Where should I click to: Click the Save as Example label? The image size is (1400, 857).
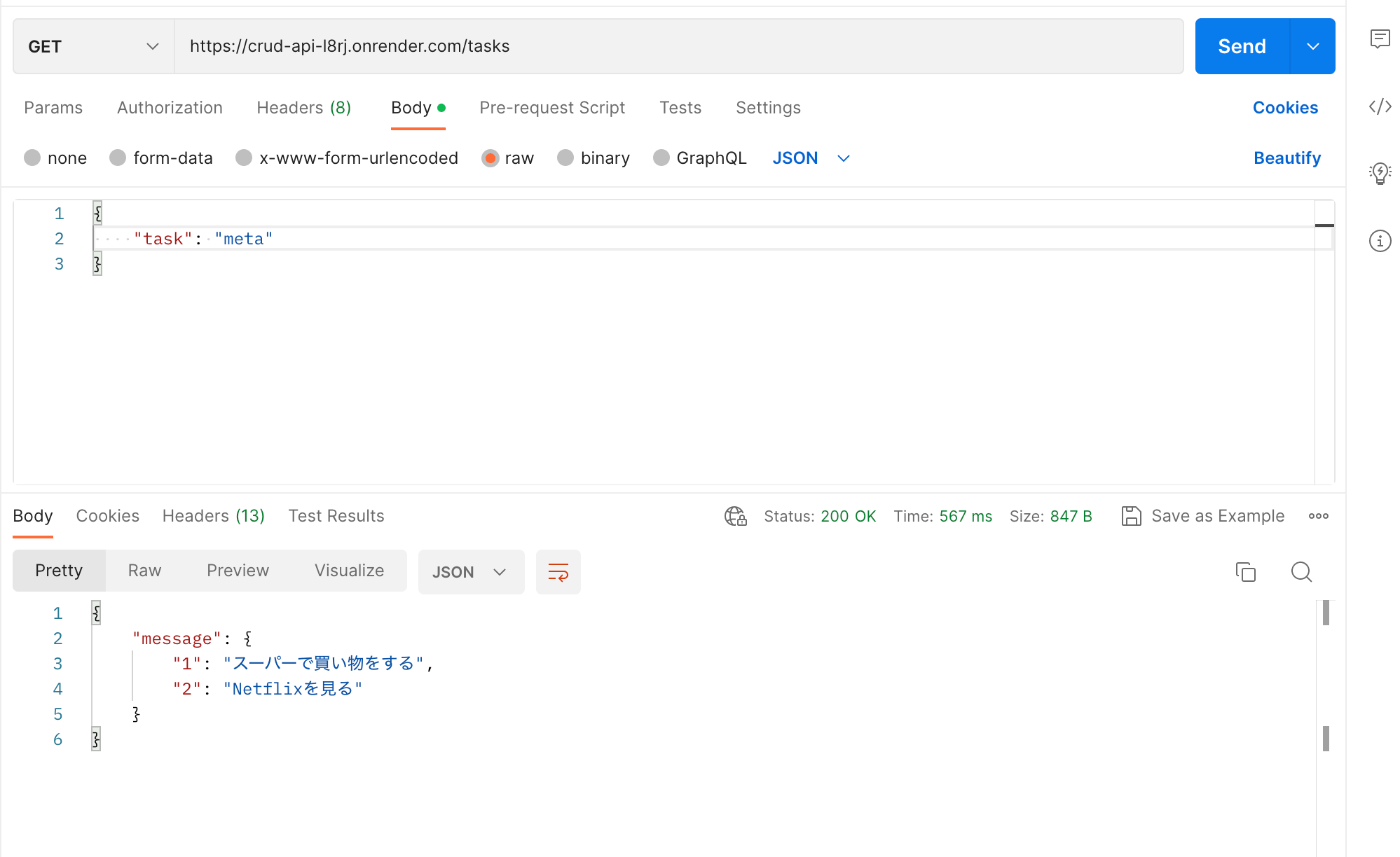[1218, 516]
